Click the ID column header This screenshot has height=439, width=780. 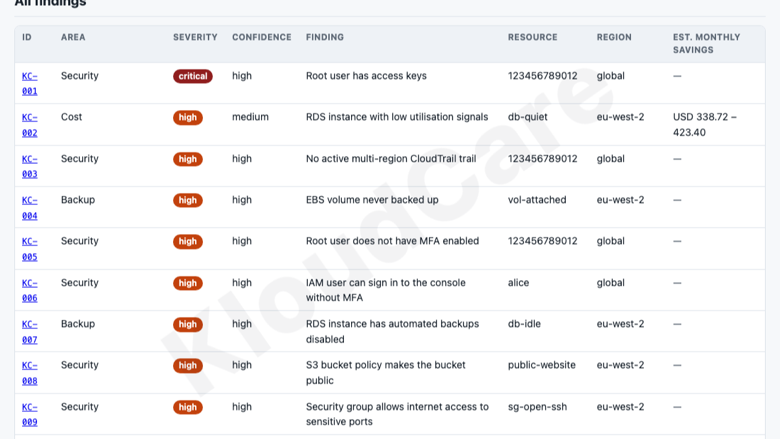pyautogui.click(x=27, y=37)
